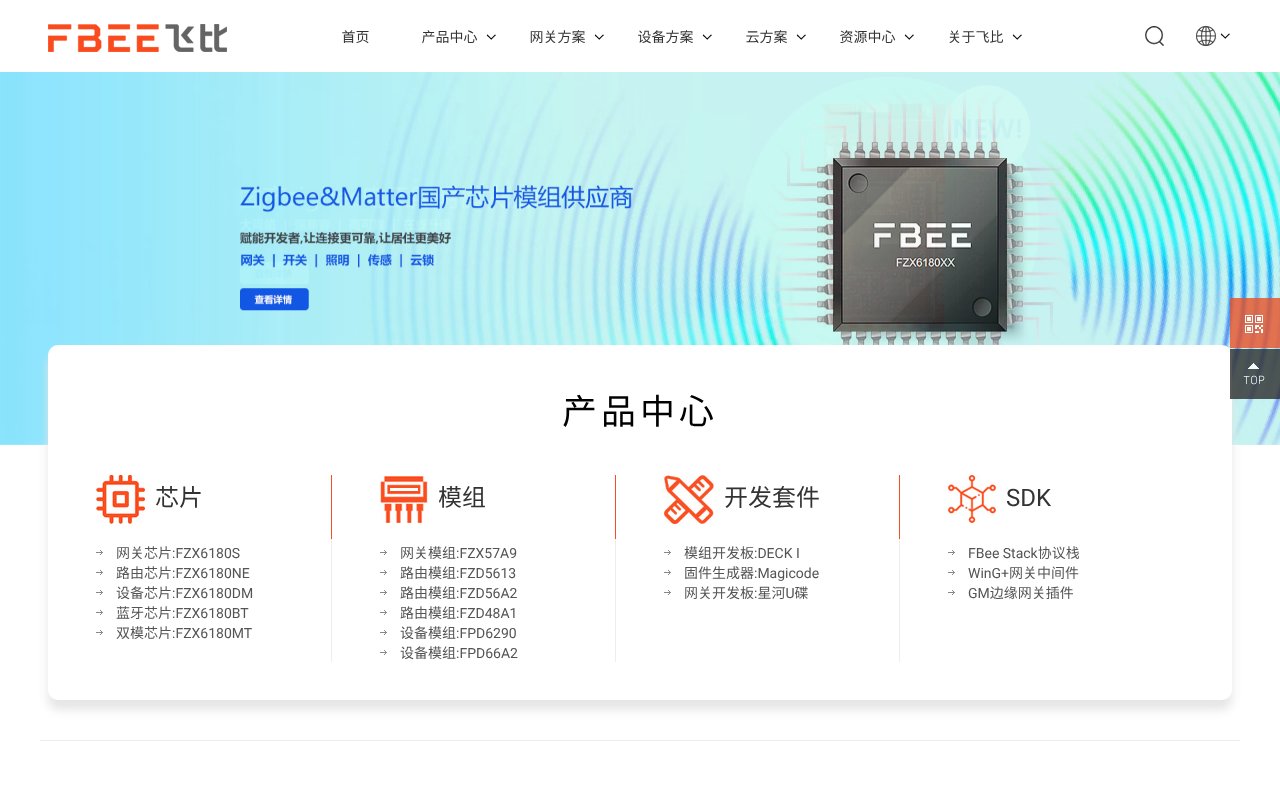The height and width of the screenshot is (800, 1280).
Task: Click the molecule icon next to SDK
Action: coord(971,497)
